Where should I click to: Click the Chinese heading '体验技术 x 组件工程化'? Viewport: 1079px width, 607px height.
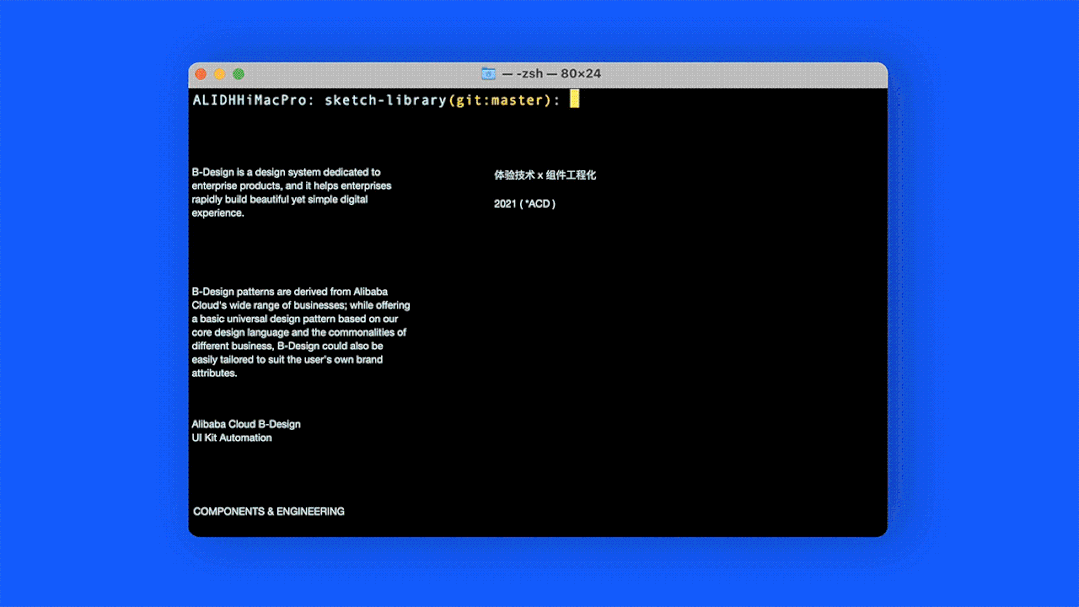[x=545, y=175]
